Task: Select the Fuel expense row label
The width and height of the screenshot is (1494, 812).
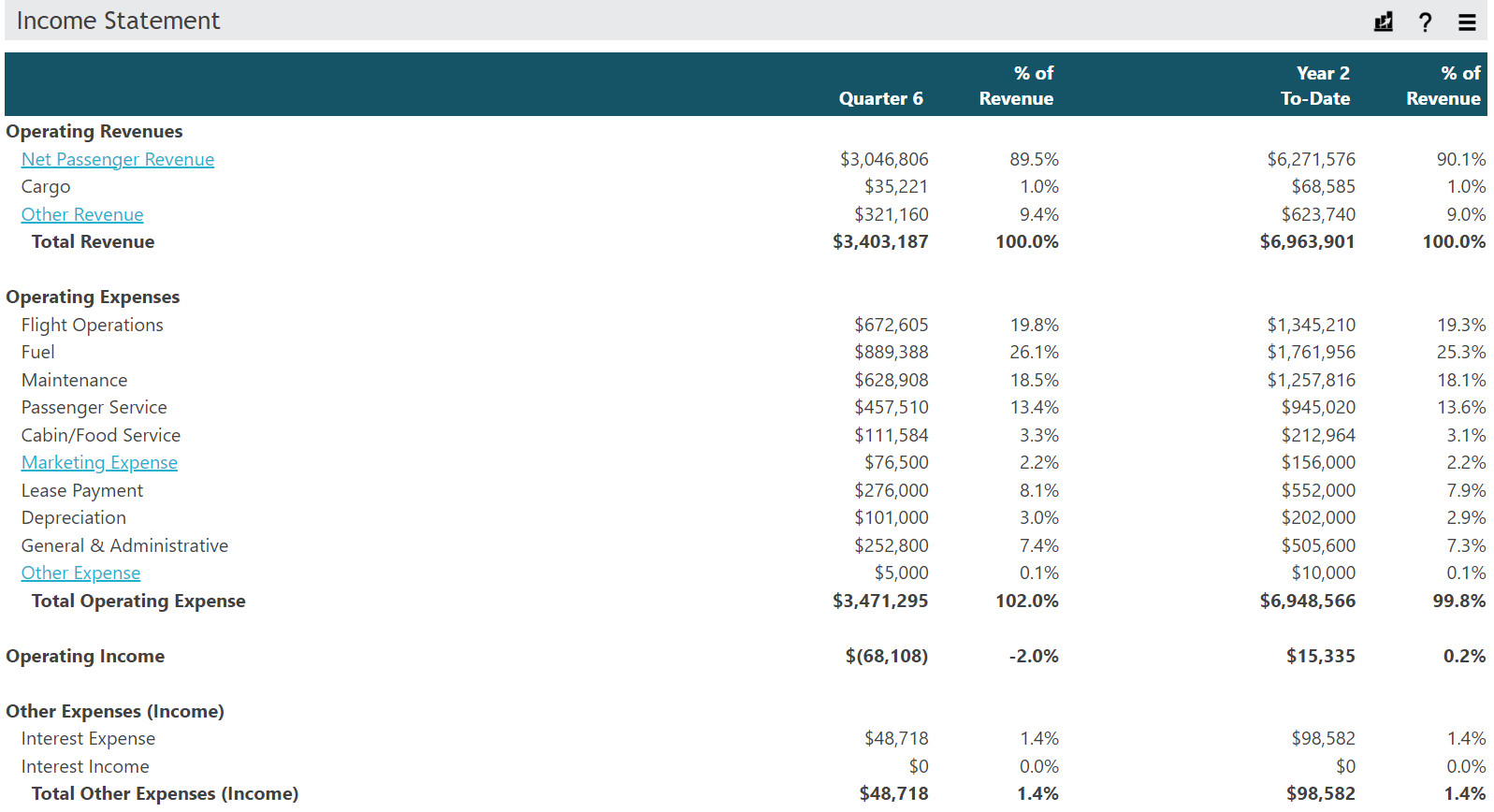Action: click(38, 352)
